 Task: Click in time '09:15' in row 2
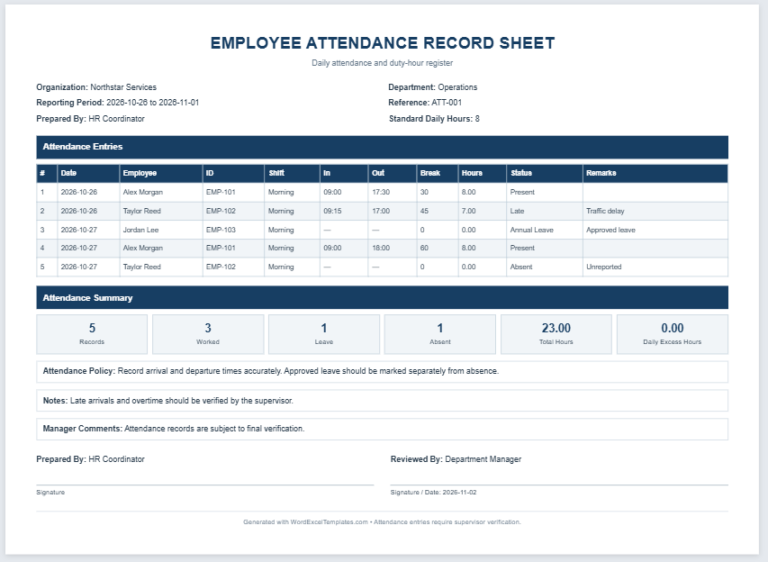tap(332, 211)
